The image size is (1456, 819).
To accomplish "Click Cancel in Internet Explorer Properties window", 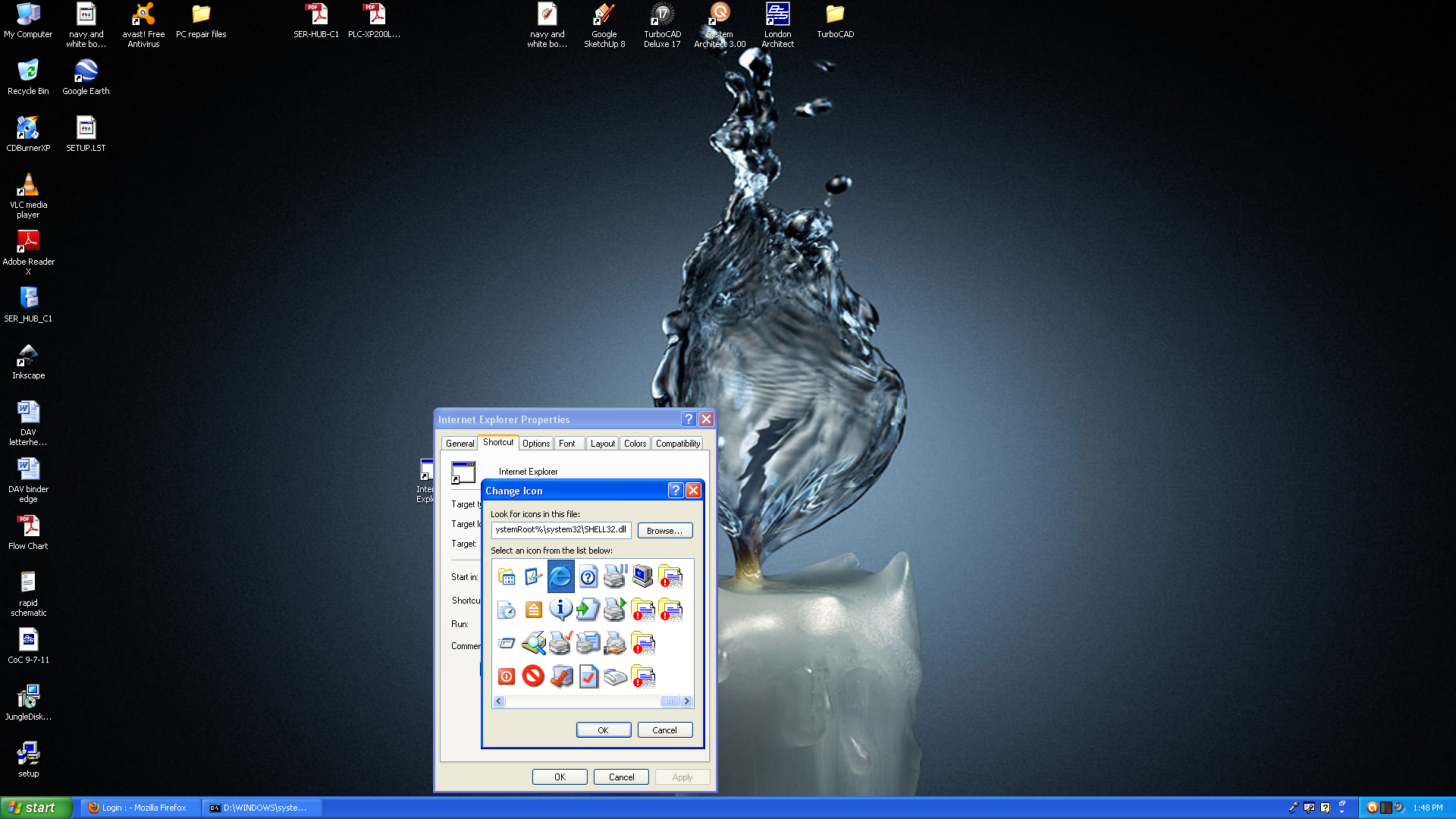I will click(621, 777).
